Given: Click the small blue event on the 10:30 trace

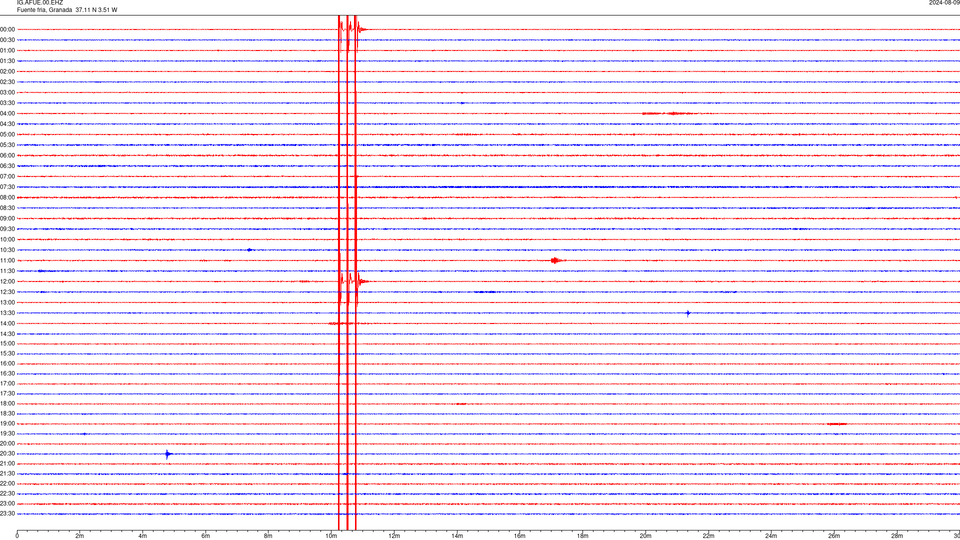Looking at the screenshot, I should click(x=249, y=250).
